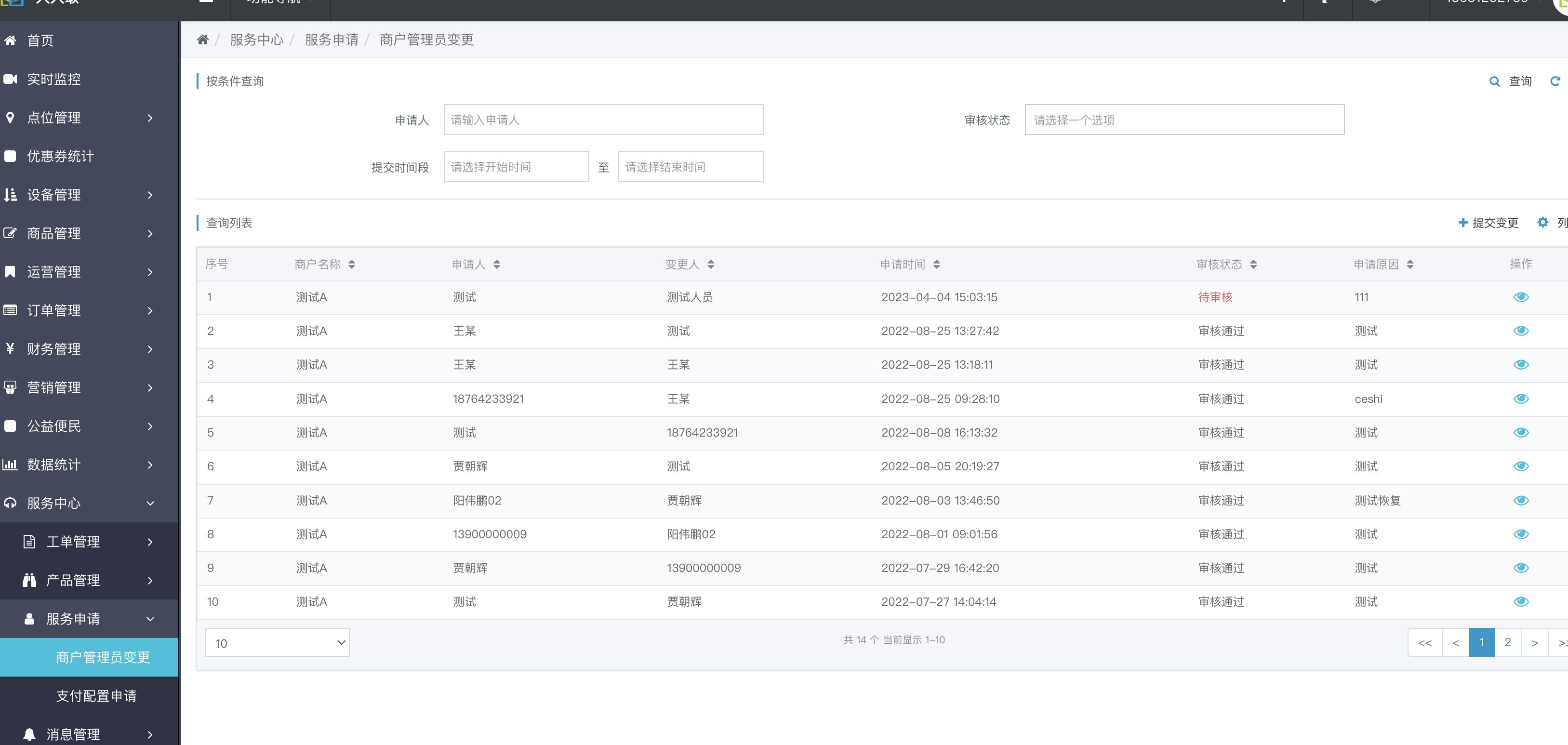
Task: Open the 审核状态 select dropdown
Action: point(1184,120)
